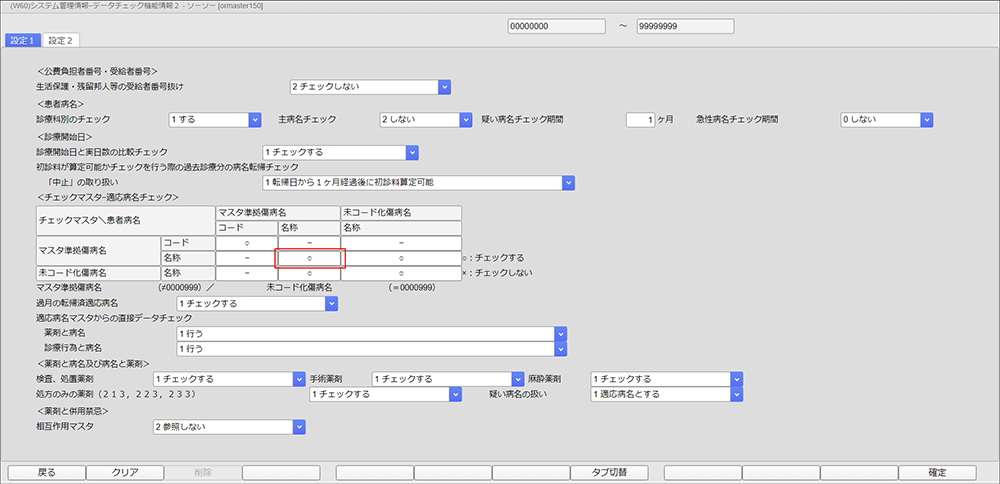Toggle the red-highlighted ○ cell in the table
Viewport: 1000px width, 484px height.
[309, 258]
